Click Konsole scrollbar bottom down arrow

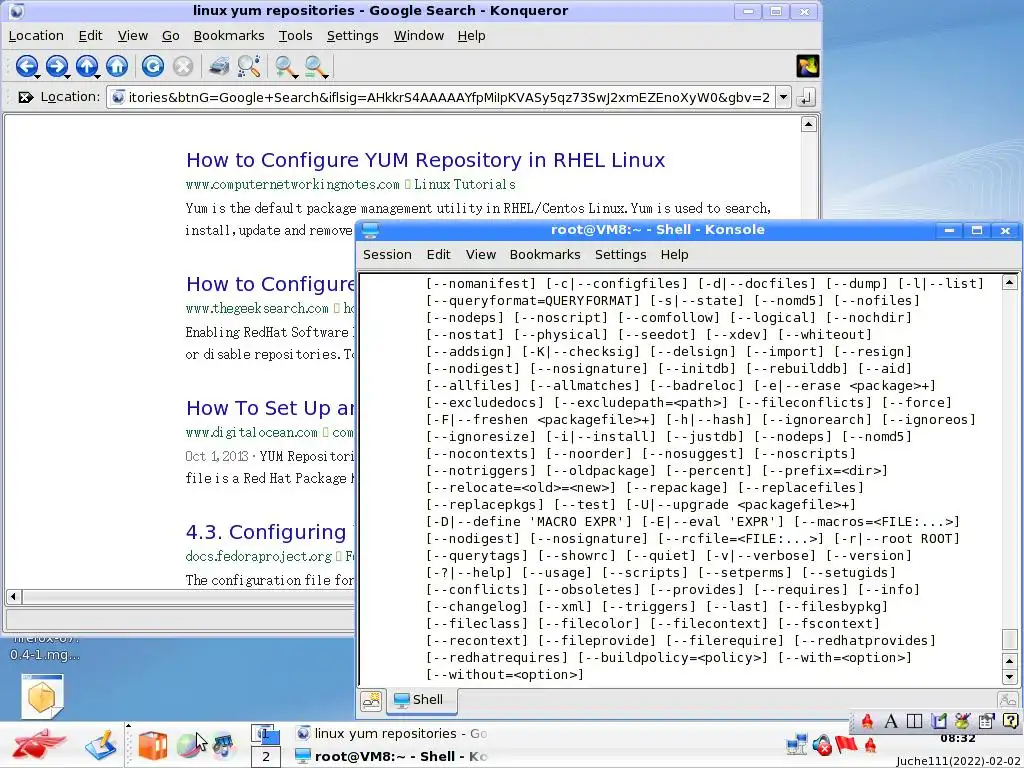tap(1010, 677)
